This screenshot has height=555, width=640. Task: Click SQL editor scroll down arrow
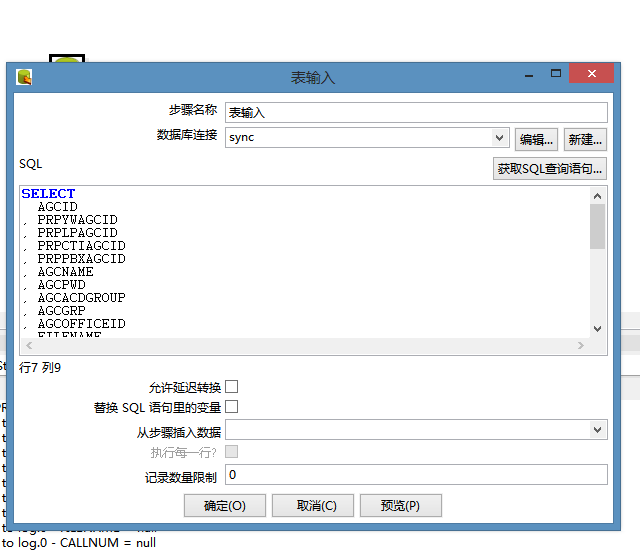click(x=597, y=329)
